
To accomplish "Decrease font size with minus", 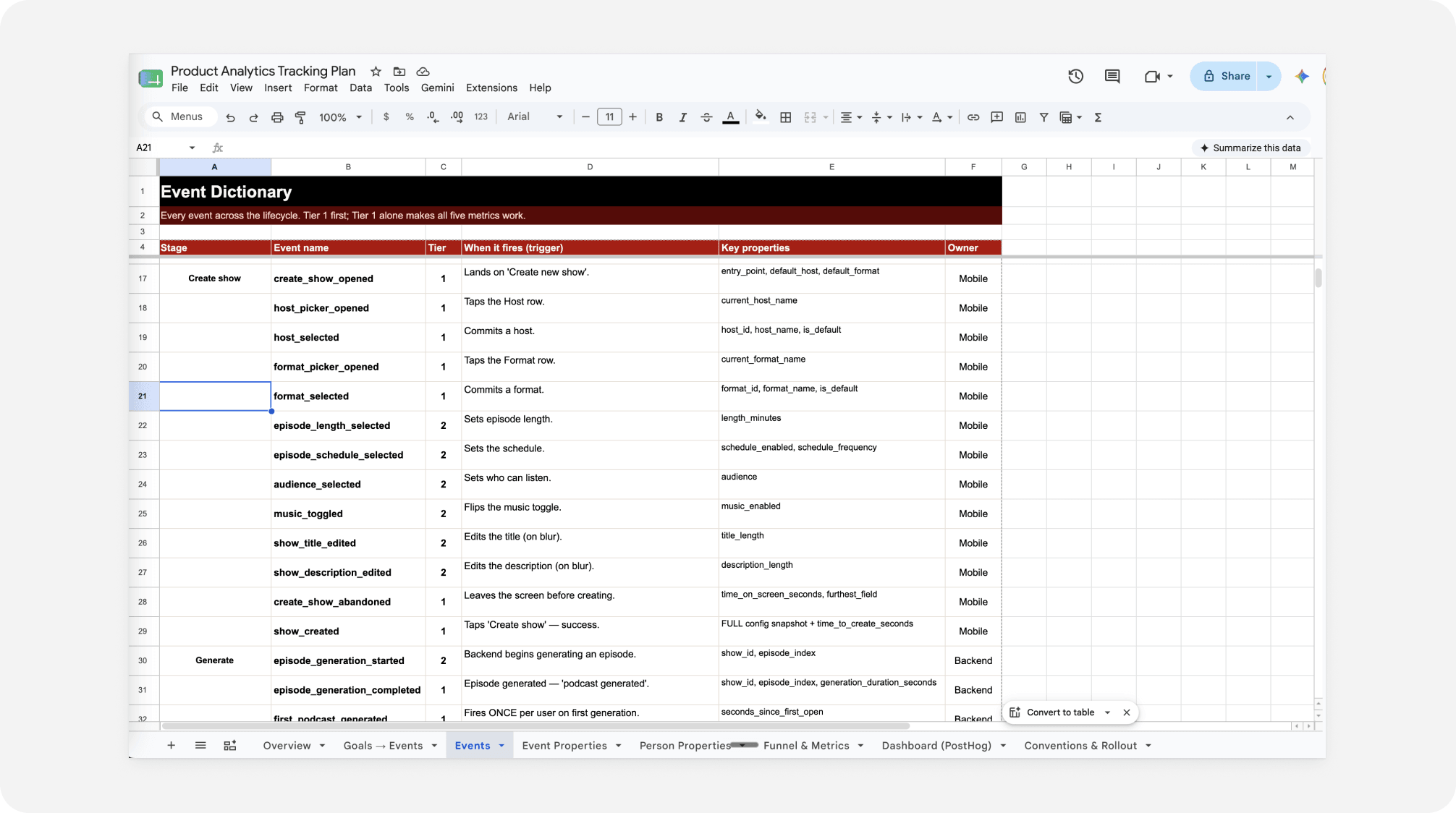I will [585, 117].
